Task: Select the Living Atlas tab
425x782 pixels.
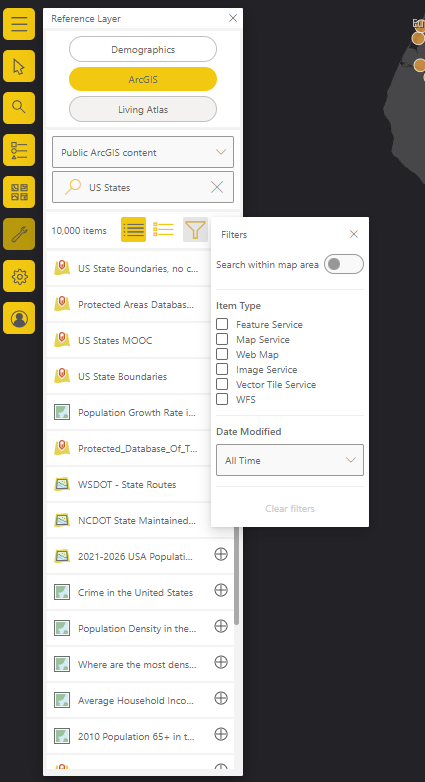Action: point(143,109)
